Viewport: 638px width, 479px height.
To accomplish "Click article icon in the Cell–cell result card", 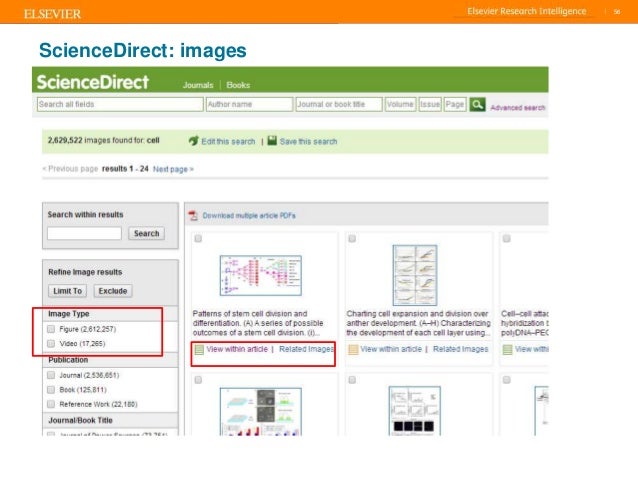I will (507, 350).
